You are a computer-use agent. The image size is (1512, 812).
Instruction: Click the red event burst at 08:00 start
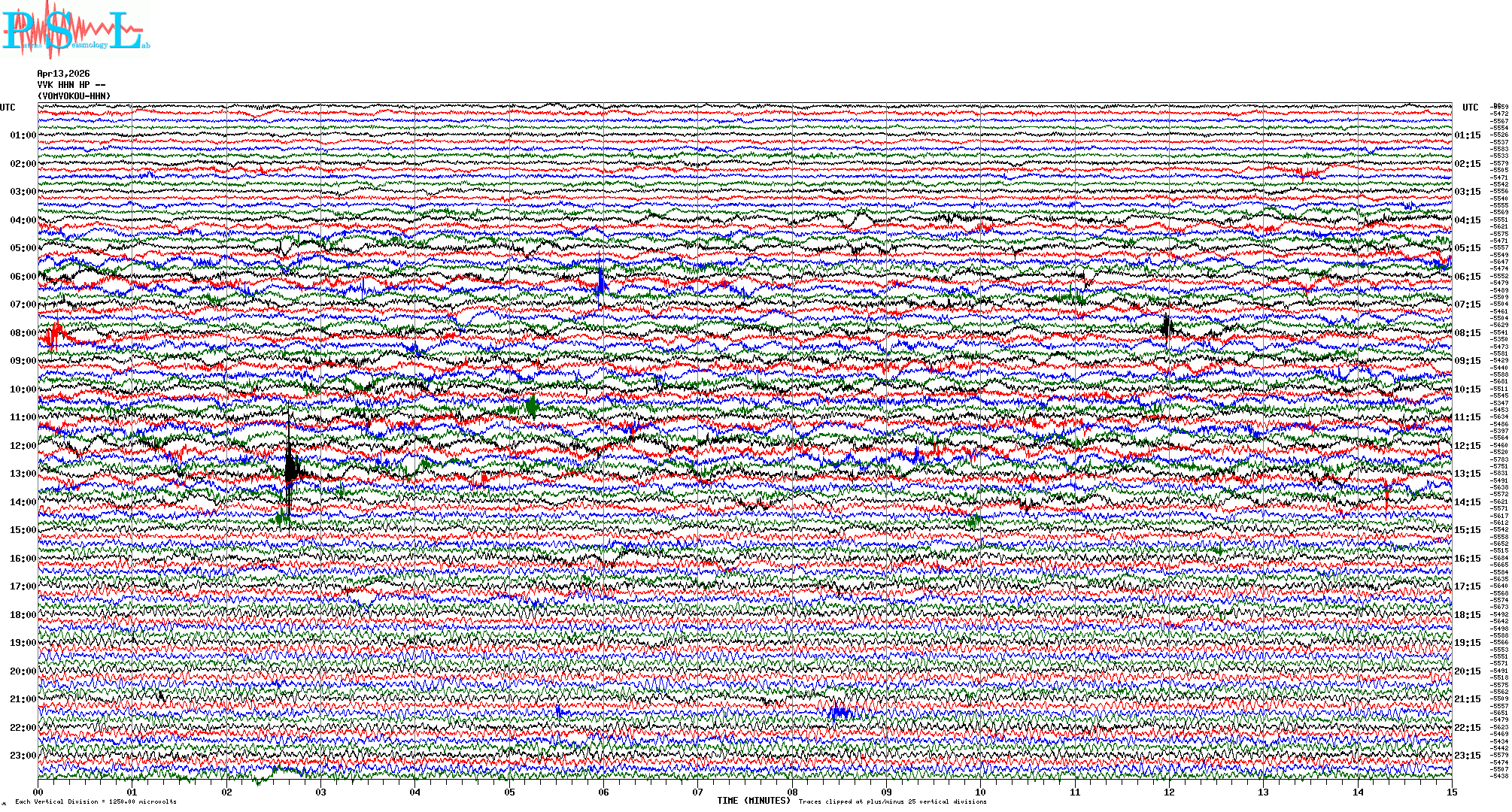53,335
